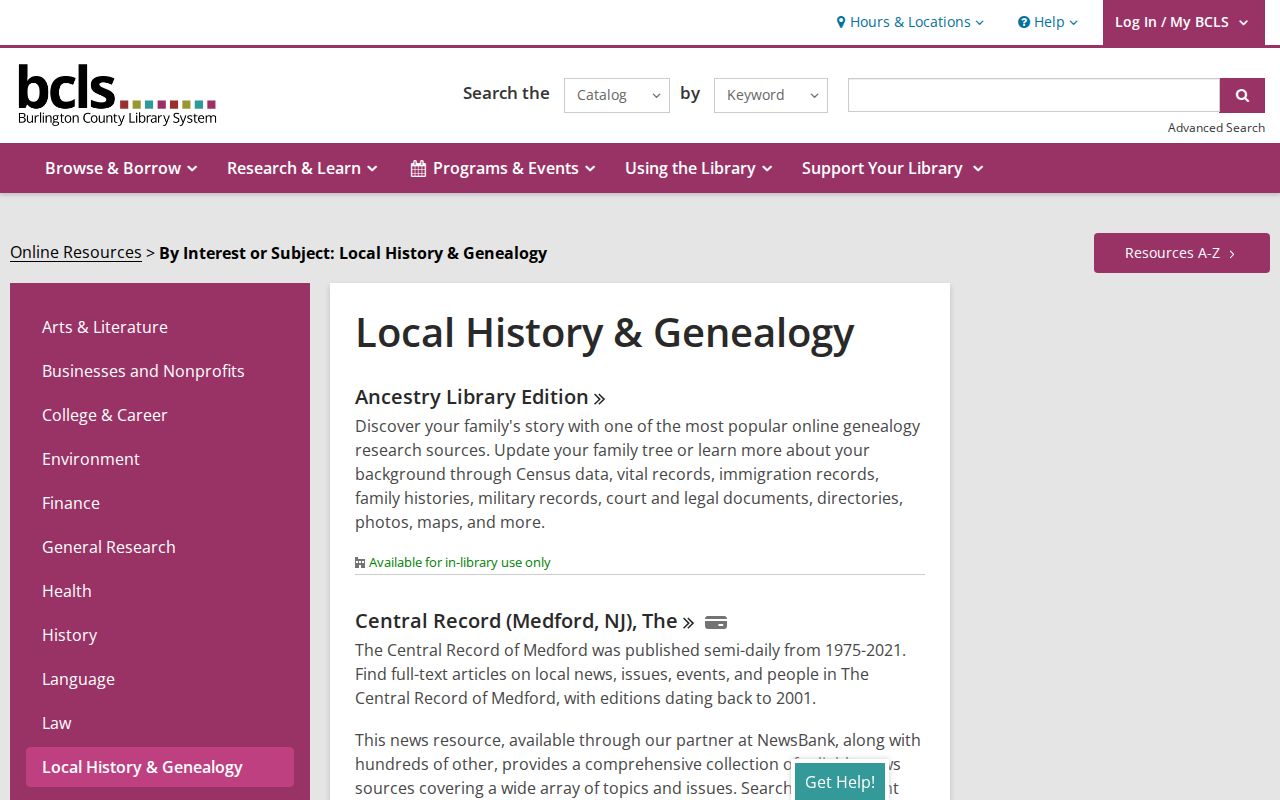Go to Online Resources breadcrumb link
The image size is (1280, 800).
(x=76, y=252)
